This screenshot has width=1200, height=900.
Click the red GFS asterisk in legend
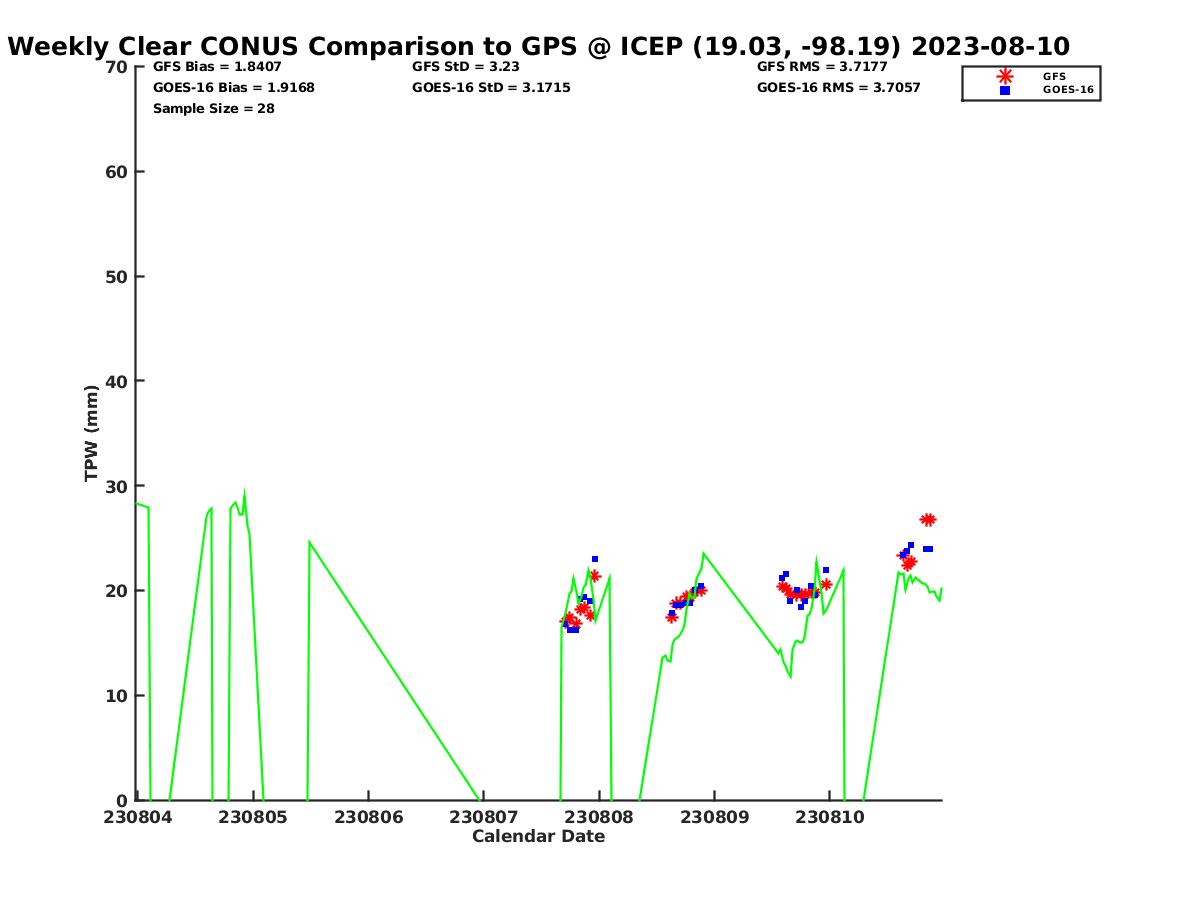(x=1004, y=76)
